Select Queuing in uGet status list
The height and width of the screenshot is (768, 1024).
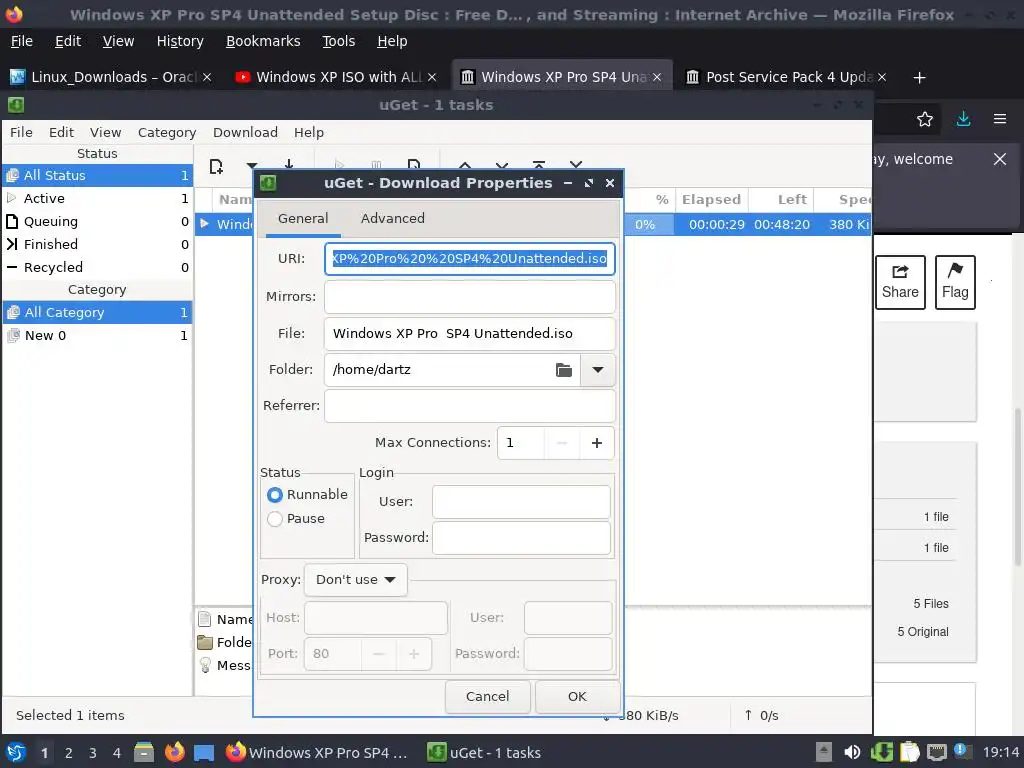(97, 221)
